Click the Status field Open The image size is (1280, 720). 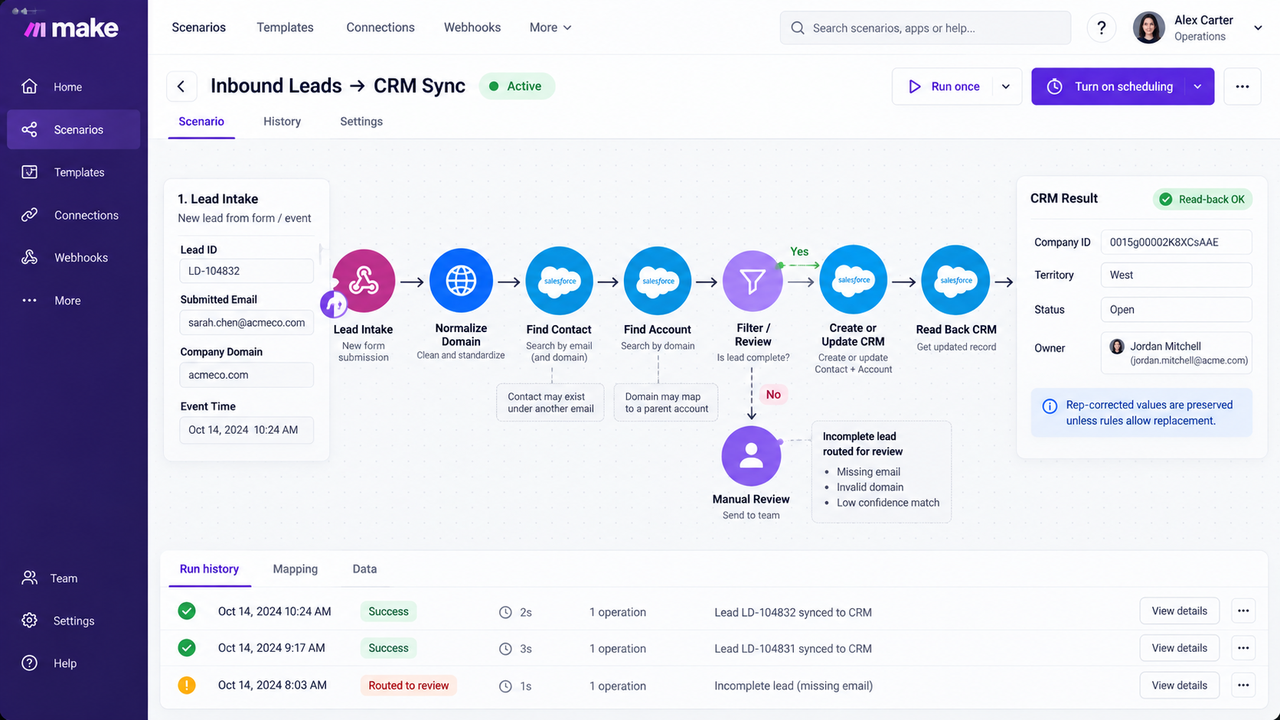pyautogui.click(x=1176, y=310)
